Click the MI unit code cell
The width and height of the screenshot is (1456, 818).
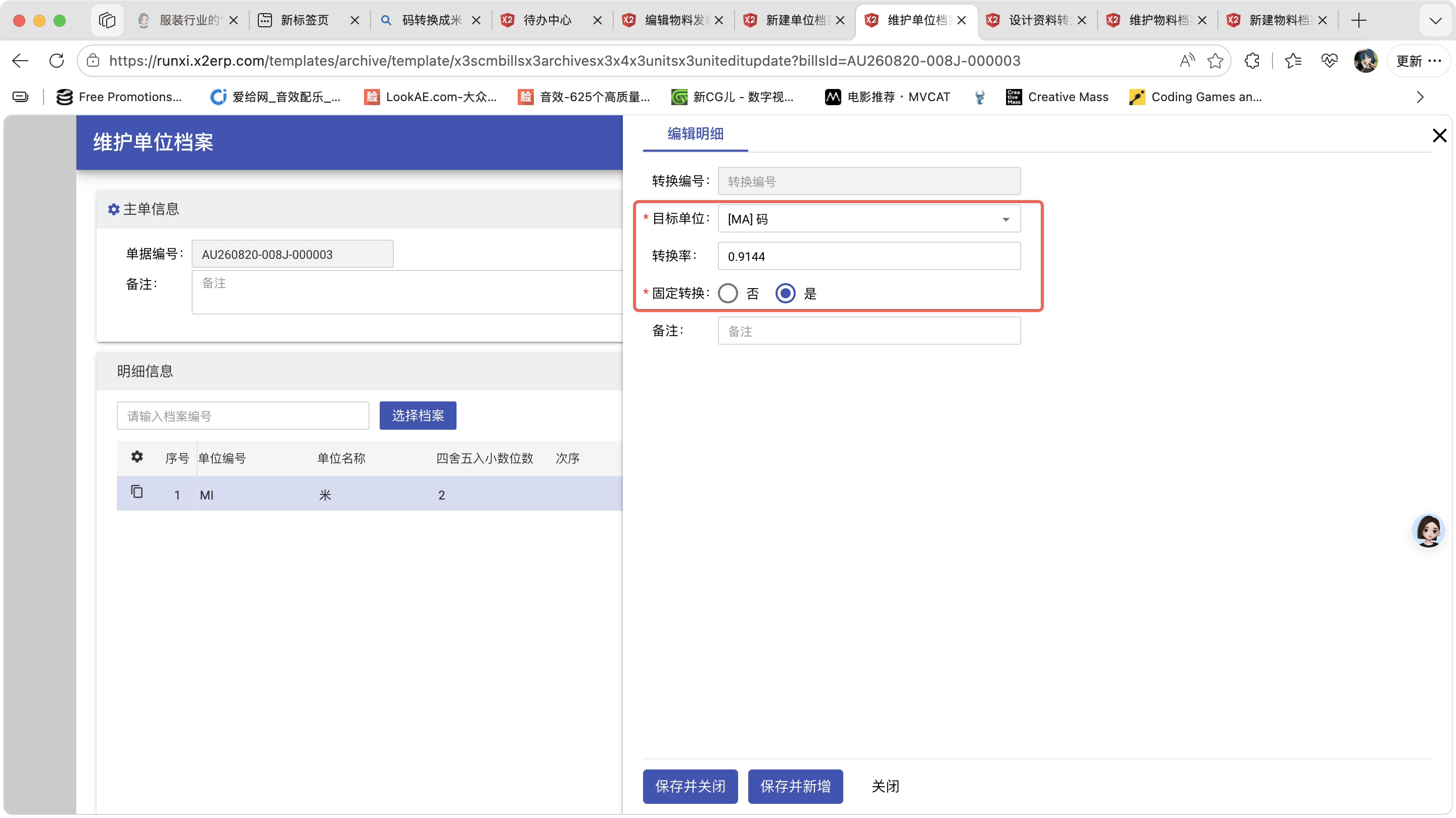(x=207, y=495)
